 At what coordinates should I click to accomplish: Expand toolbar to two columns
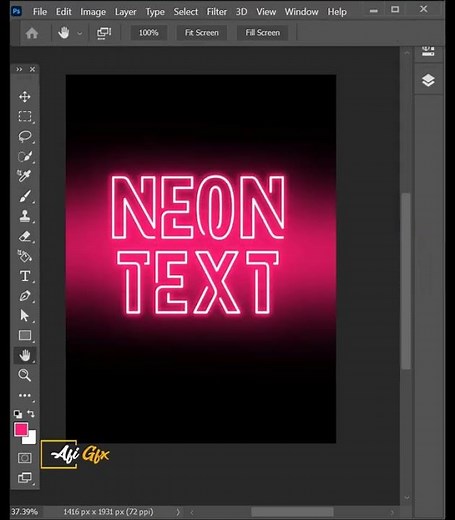19,69
